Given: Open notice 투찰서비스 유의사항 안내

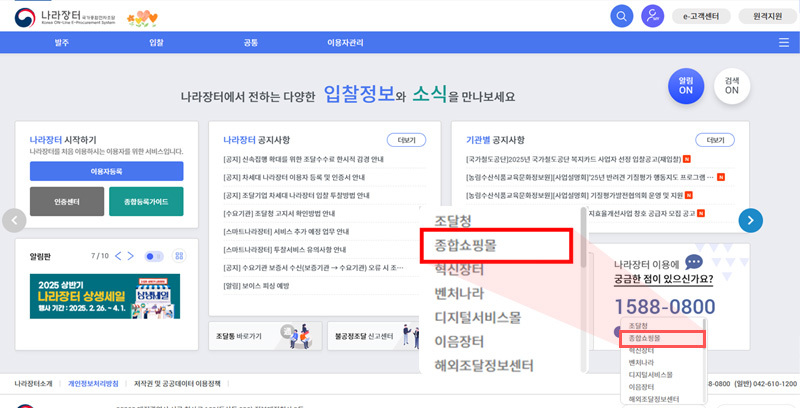Looking at the screenshot, I should (x=285, y=250).
